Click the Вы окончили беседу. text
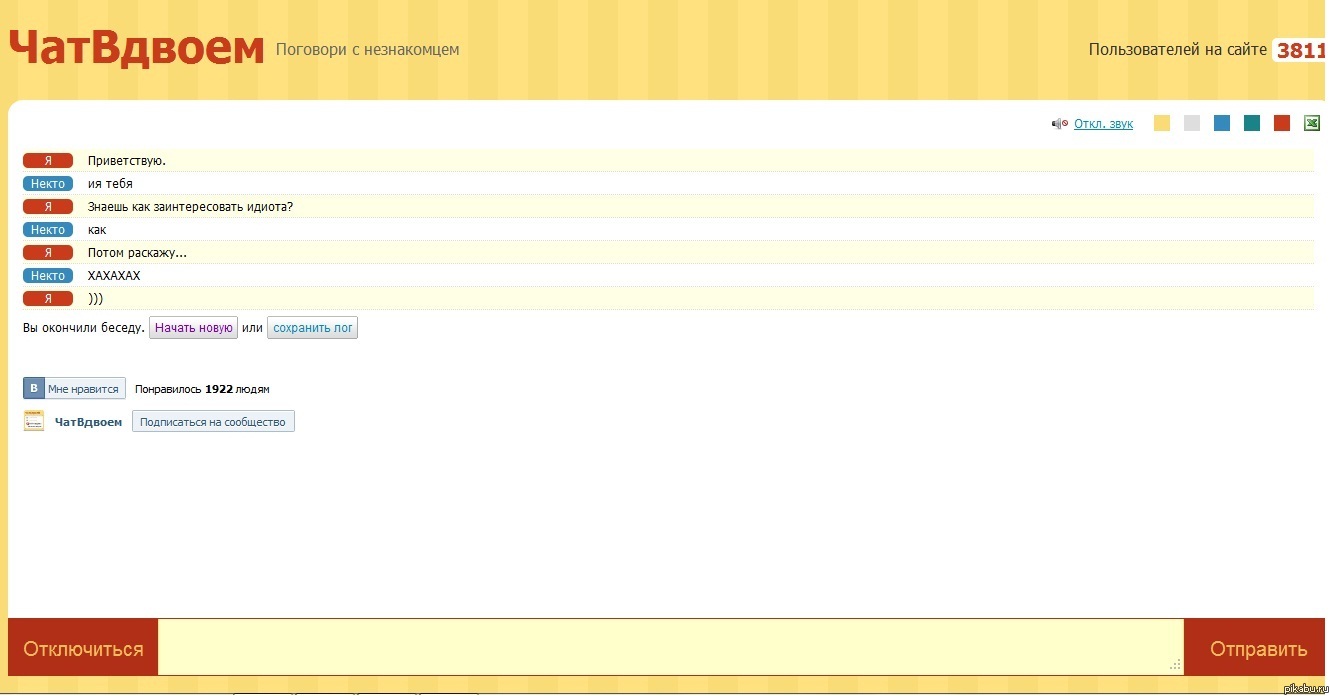This screenshot has width=1330, height=696. coord(84,328)
